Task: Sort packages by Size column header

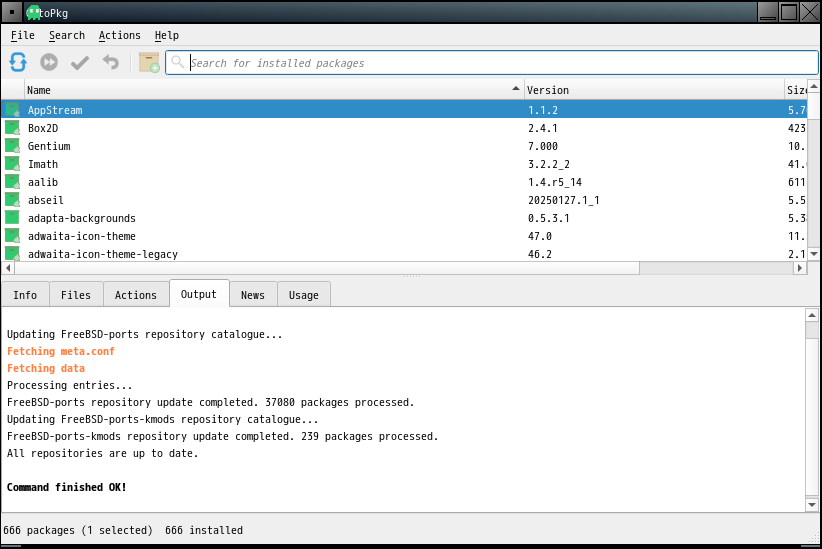Action: tap(796, 90)
